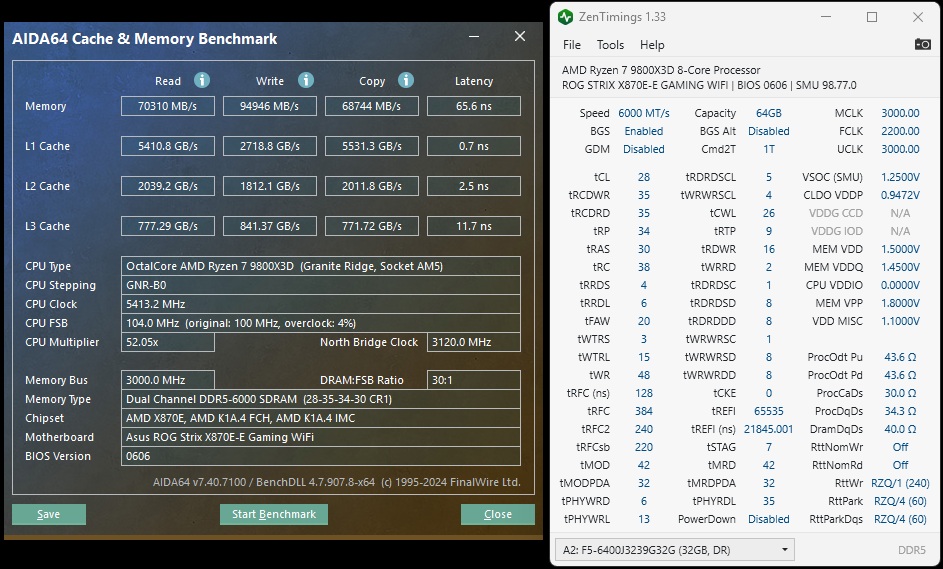Image resolution: width=943 pixels, height=569 pixels.
Task: Click the Memory Latency value 65.6 ns
Action: click(474, 106)
